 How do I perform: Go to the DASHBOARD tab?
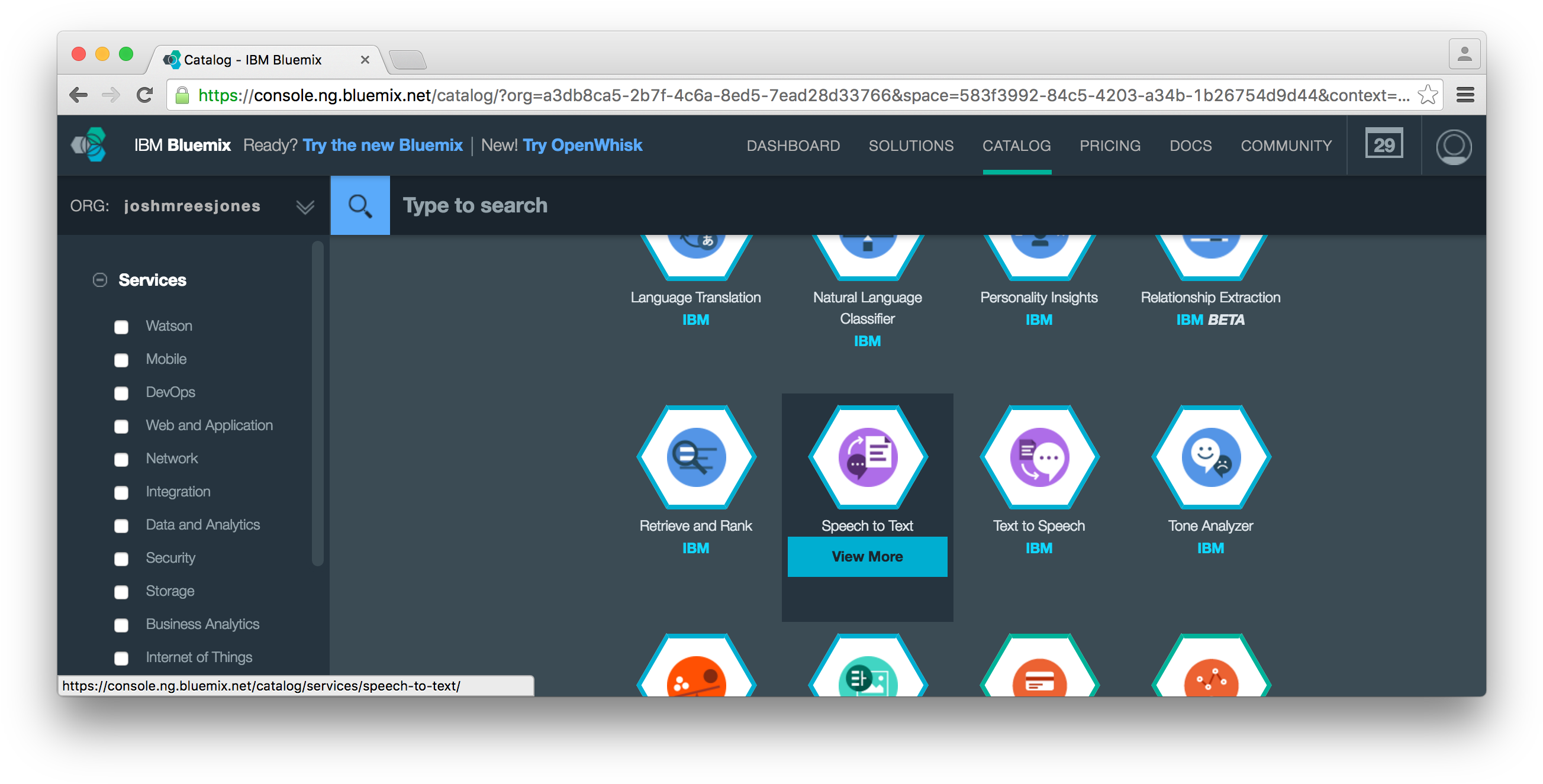coord(793,146)
